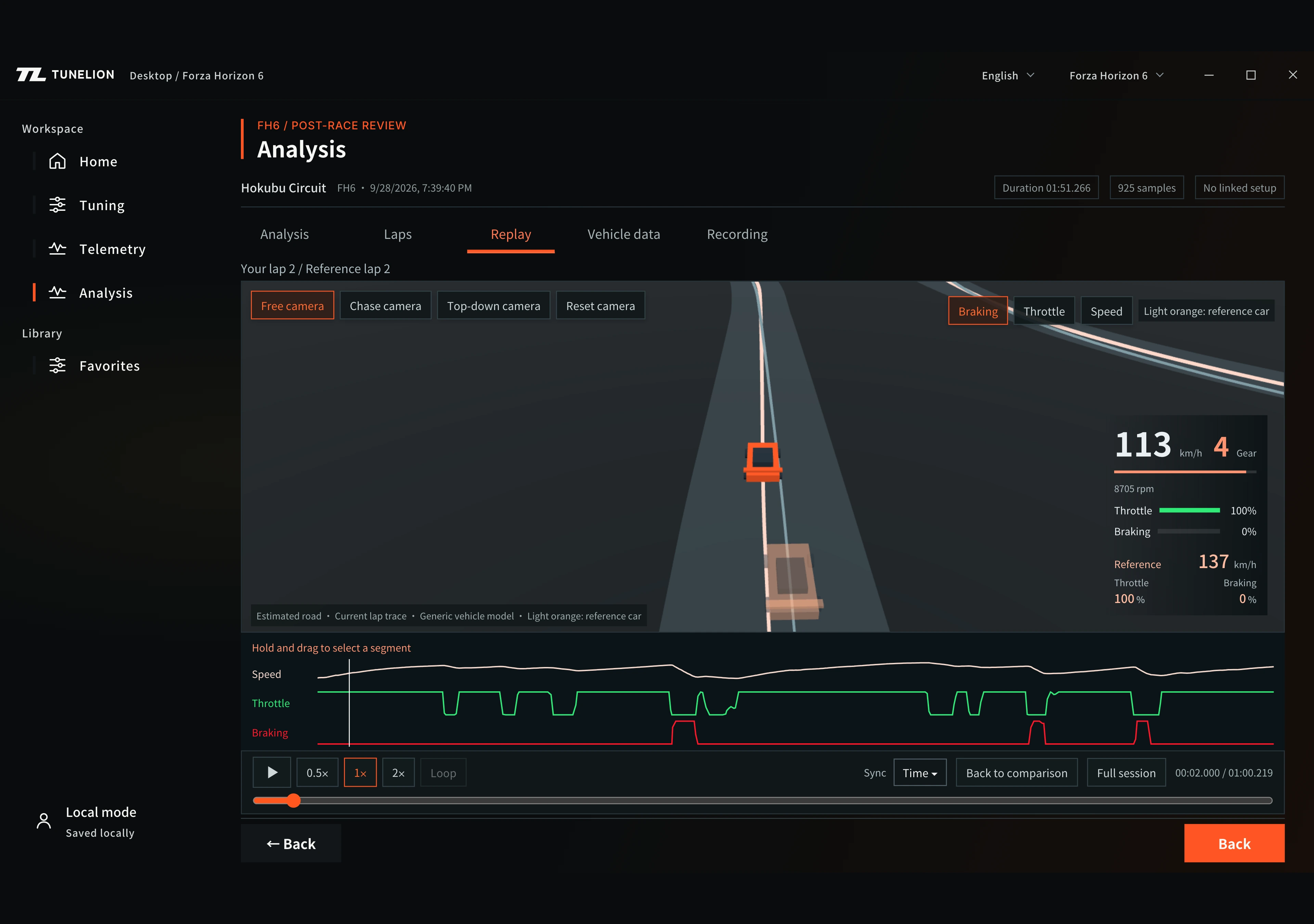Click the Loop button
Viewport: 1314px width, 924px height.
[x=443, y=773]
